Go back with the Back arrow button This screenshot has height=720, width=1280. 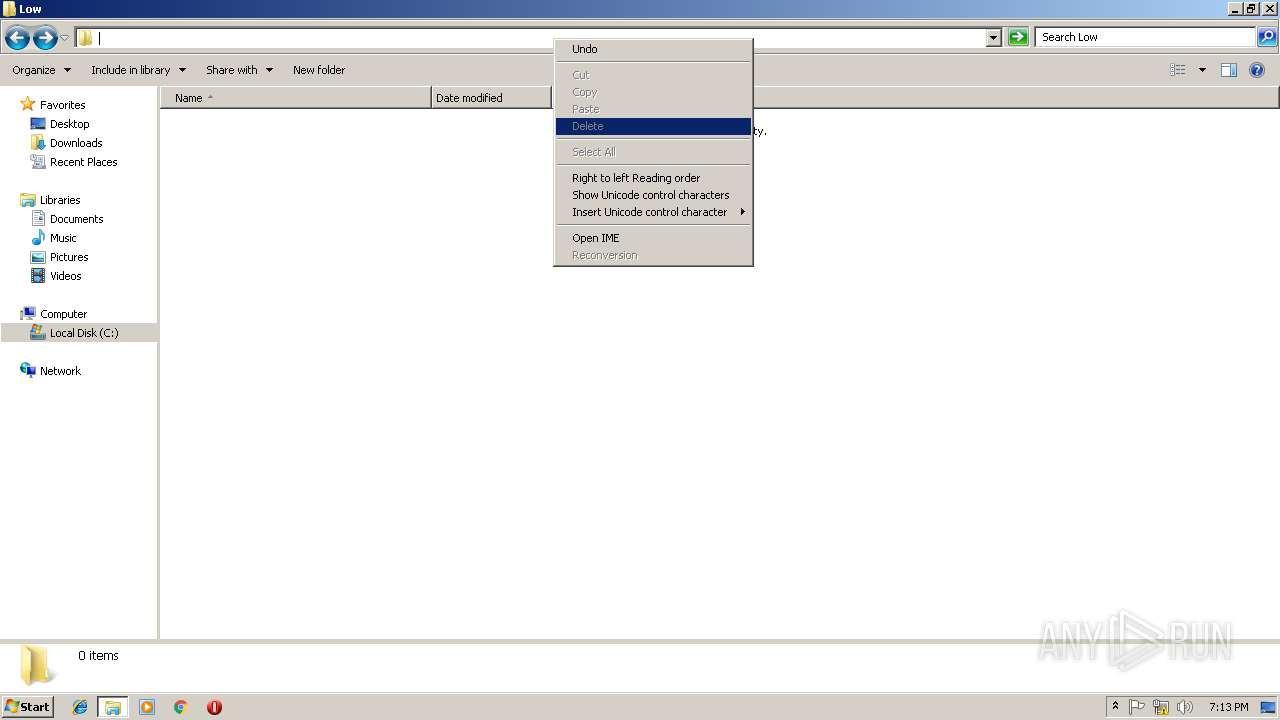click(17, 38)
